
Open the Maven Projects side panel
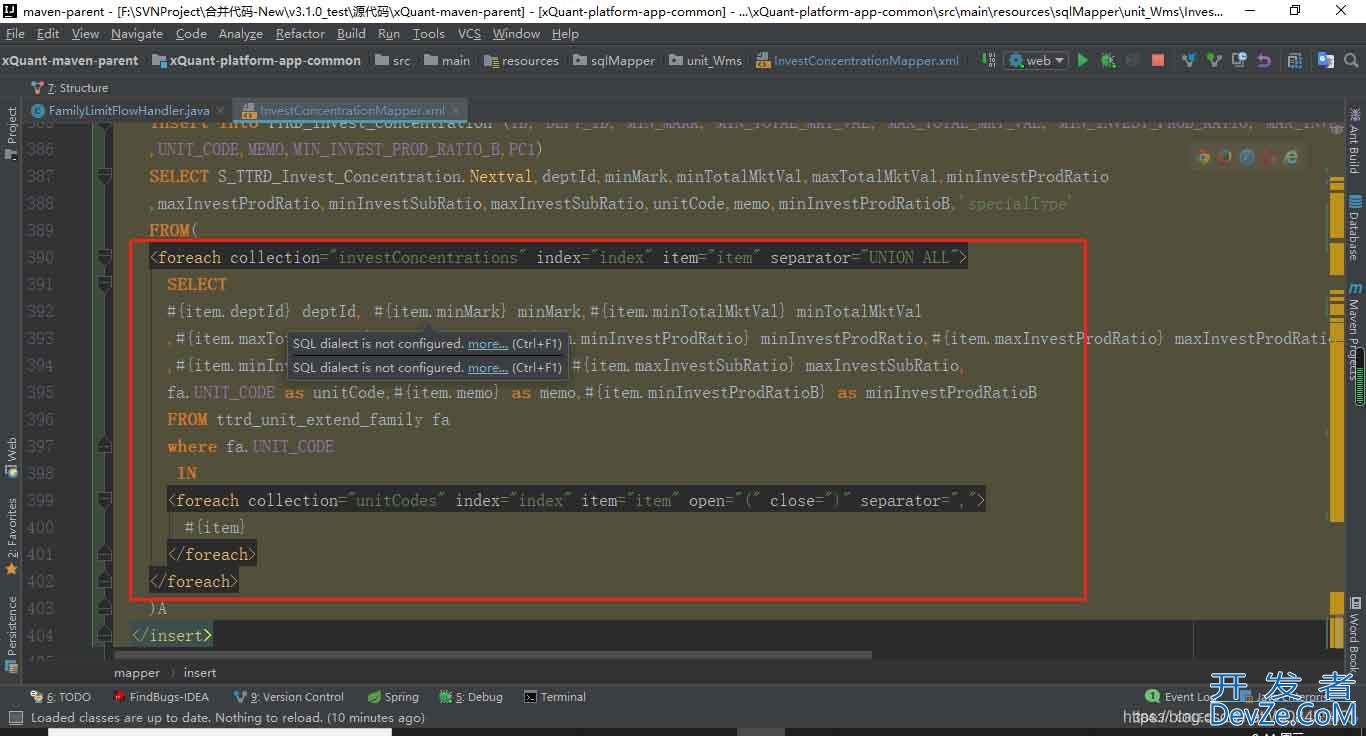(1354, 333)
